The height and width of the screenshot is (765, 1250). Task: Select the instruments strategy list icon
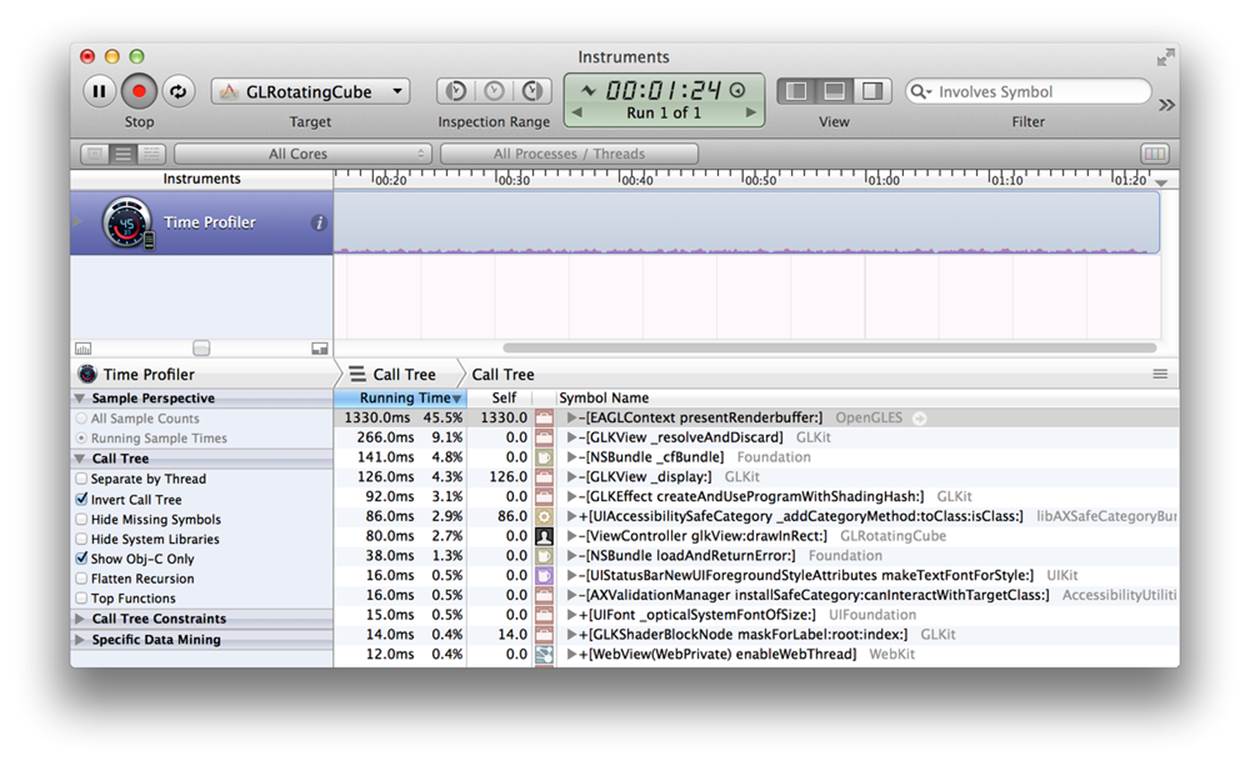[123, 154]
